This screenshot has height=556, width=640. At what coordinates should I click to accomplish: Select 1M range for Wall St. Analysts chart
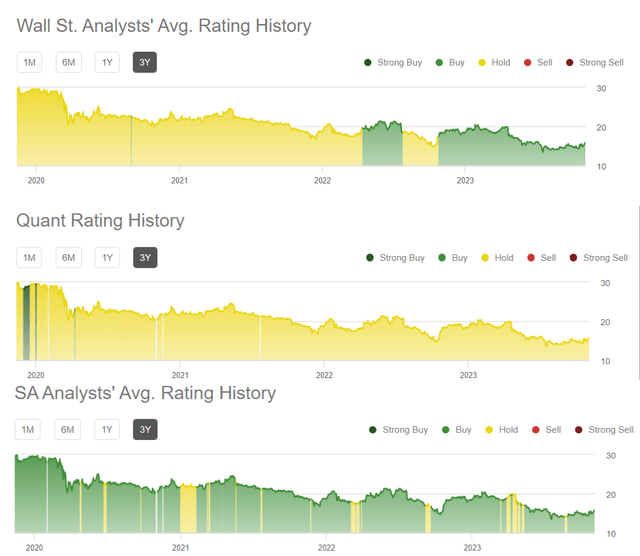29,63
